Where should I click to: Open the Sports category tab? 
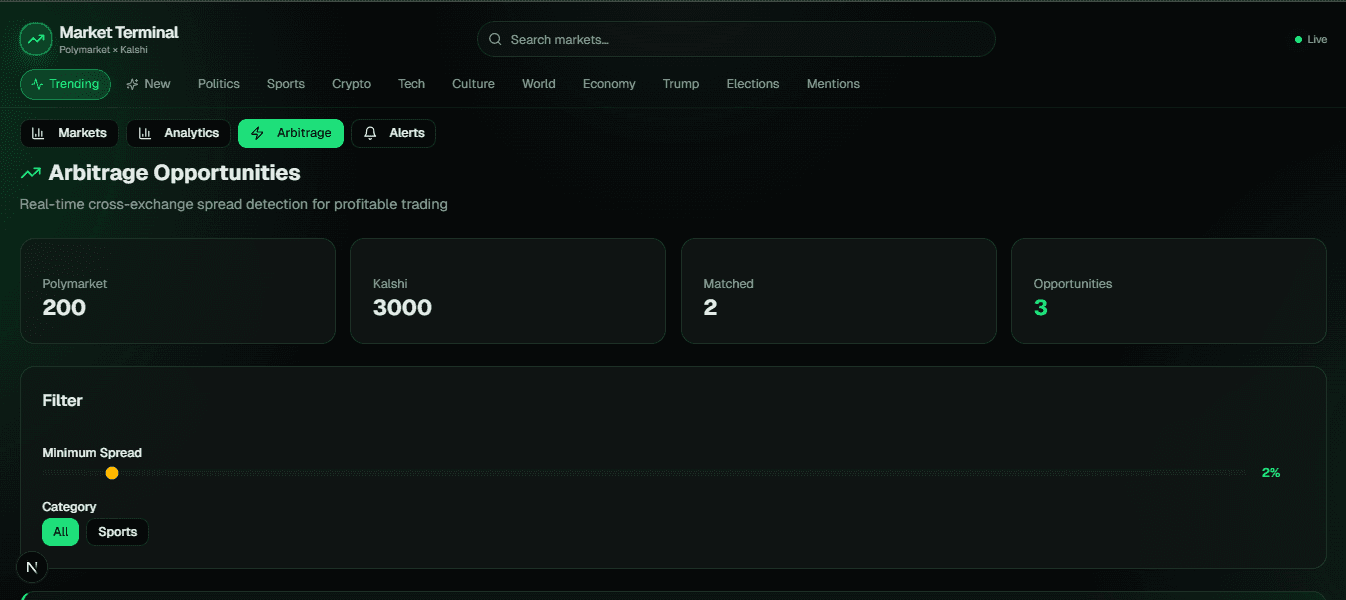[286, 84]
